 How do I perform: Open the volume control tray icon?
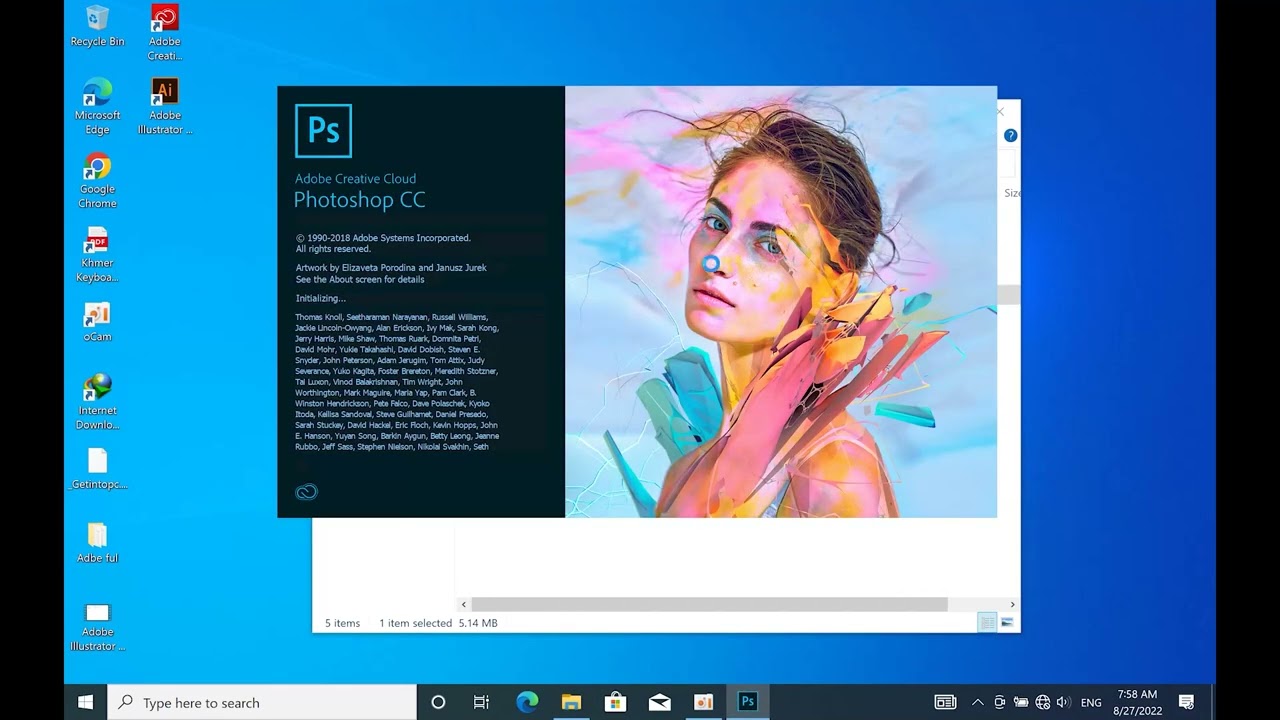tap(1063, 702)
